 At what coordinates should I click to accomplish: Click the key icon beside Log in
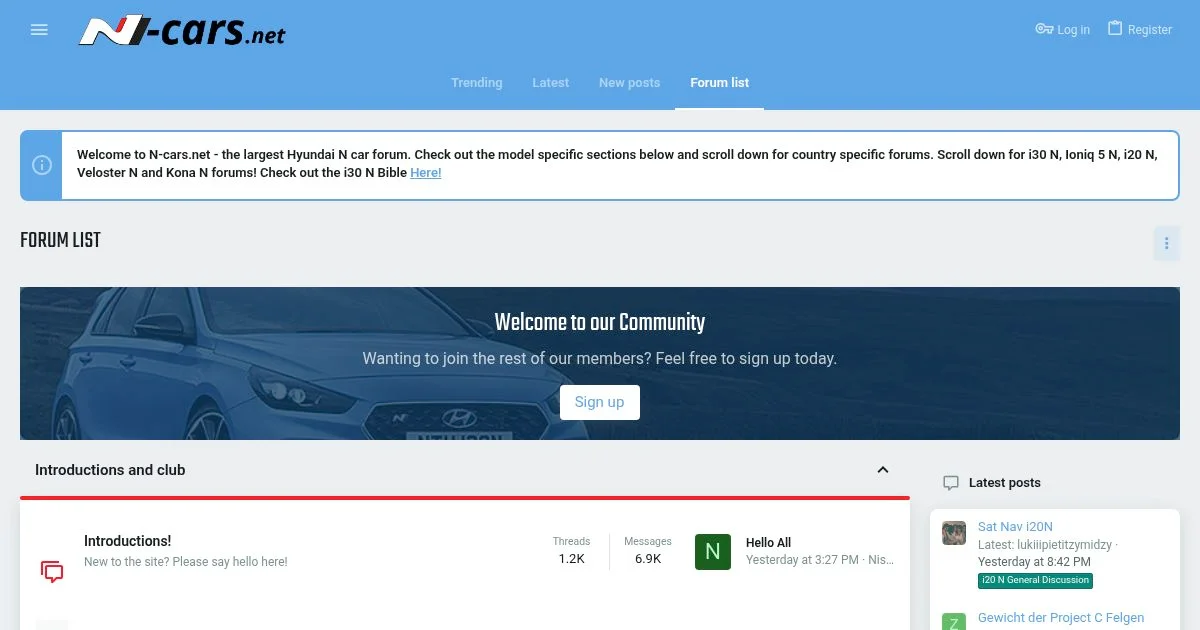coord(1044,29)
